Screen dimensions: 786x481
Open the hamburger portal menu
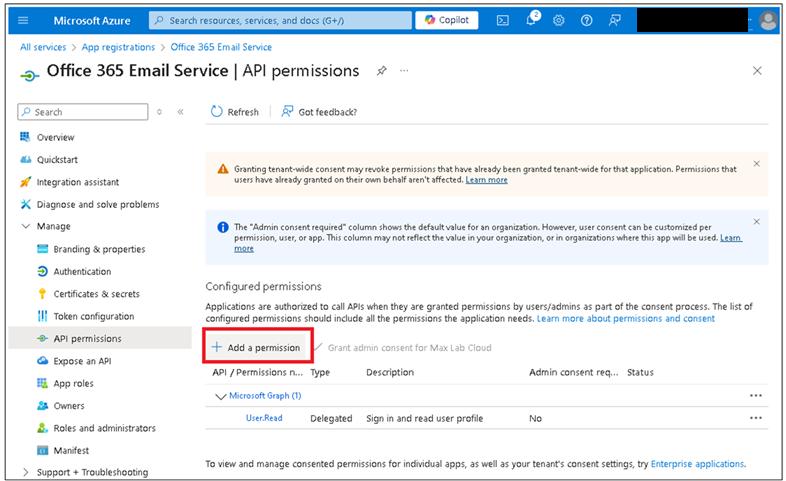(23, 21)
